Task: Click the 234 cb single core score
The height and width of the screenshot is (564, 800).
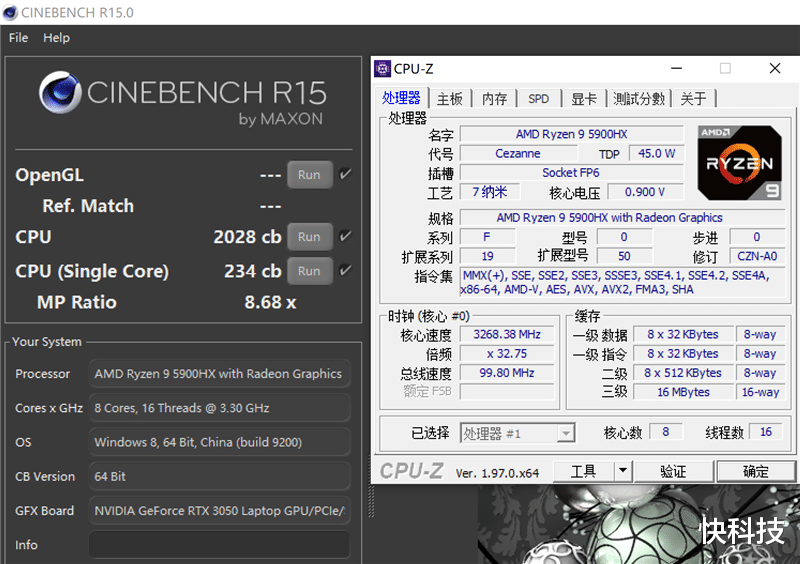Action: click(x=253, y=271)
